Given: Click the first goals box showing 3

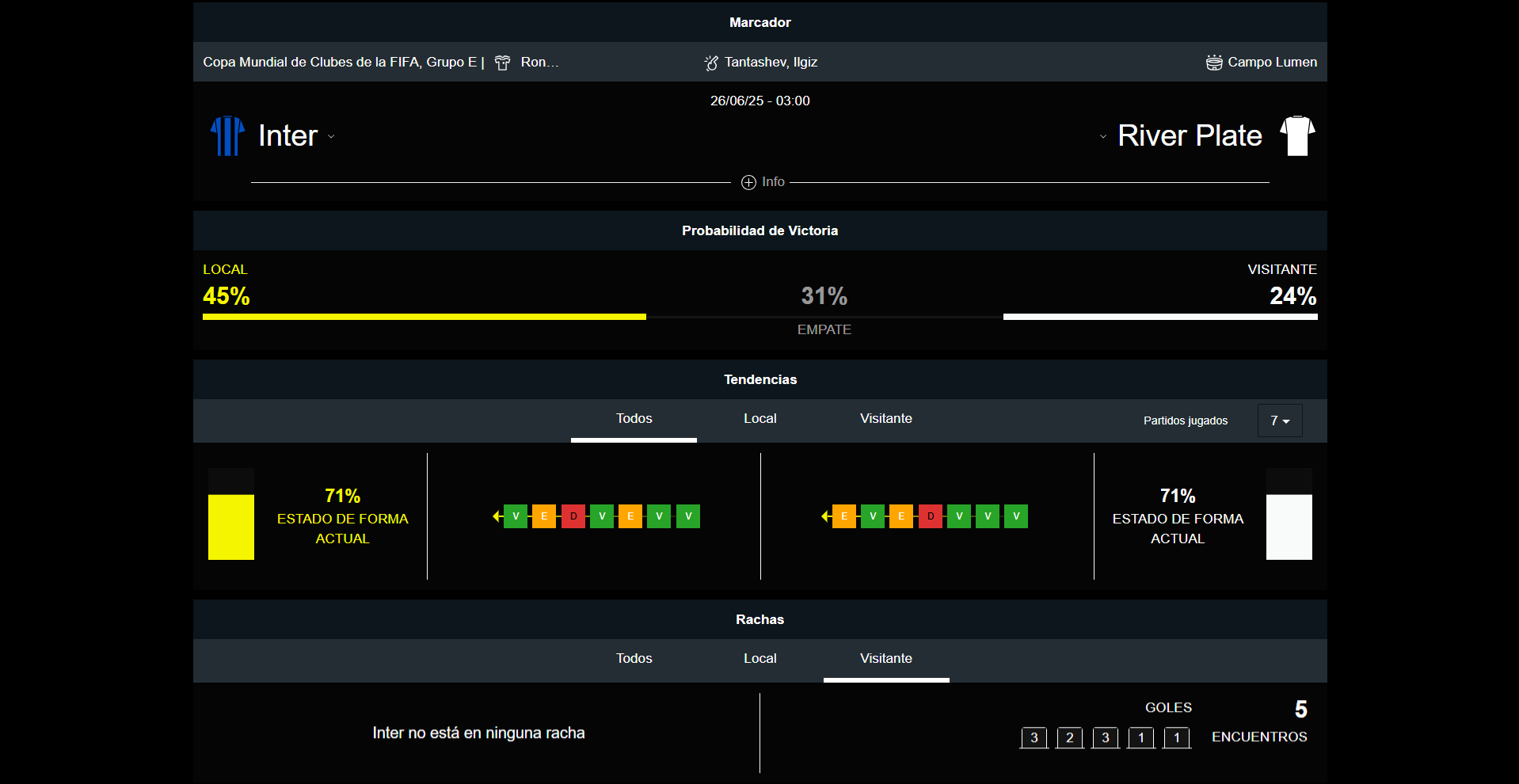Looking at the screenshot, I should point(1034,738).
